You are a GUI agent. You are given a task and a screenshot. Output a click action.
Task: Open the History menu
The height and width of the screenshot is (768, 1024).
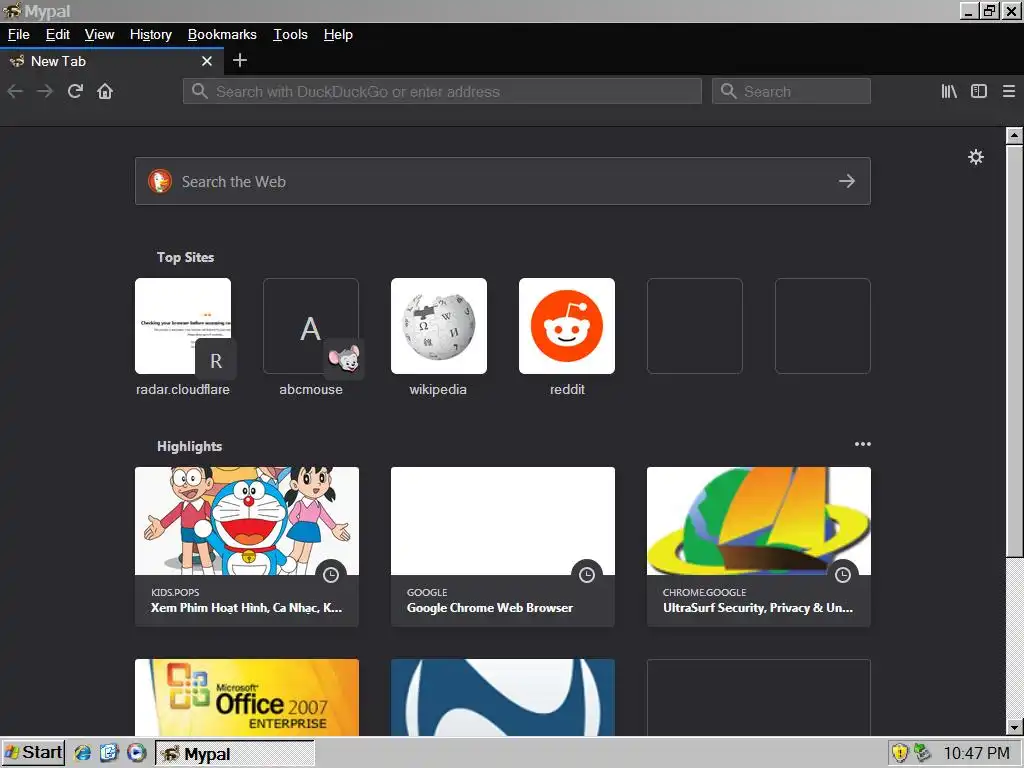(x=151, y=35)
